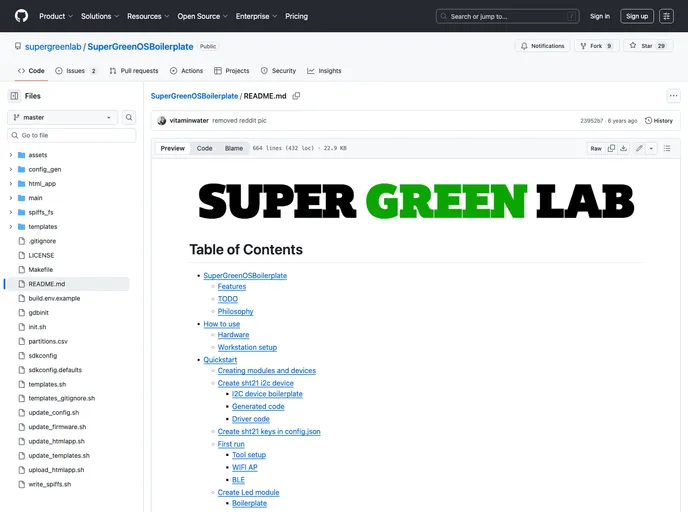Open the Resources dropdown
The height and width of the screenshot is (512, 688).
click(x=148, y=16)
